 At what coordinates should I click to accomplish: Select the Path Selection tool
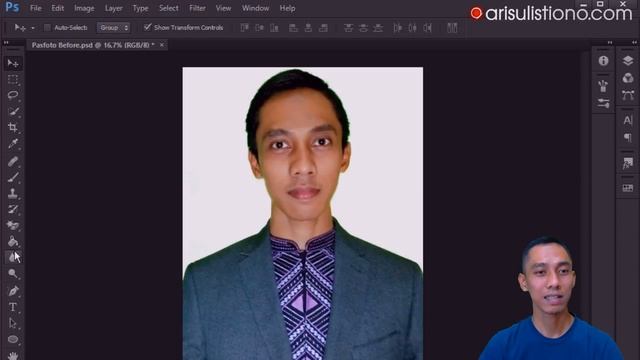(x=13, y=323)
